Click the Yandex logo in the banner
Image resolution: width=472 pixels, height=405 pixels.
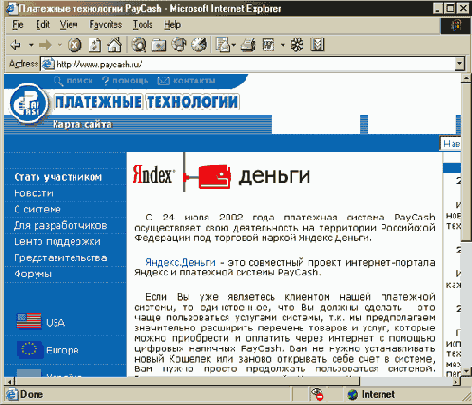pyautogui.click(x=153, y=174)
